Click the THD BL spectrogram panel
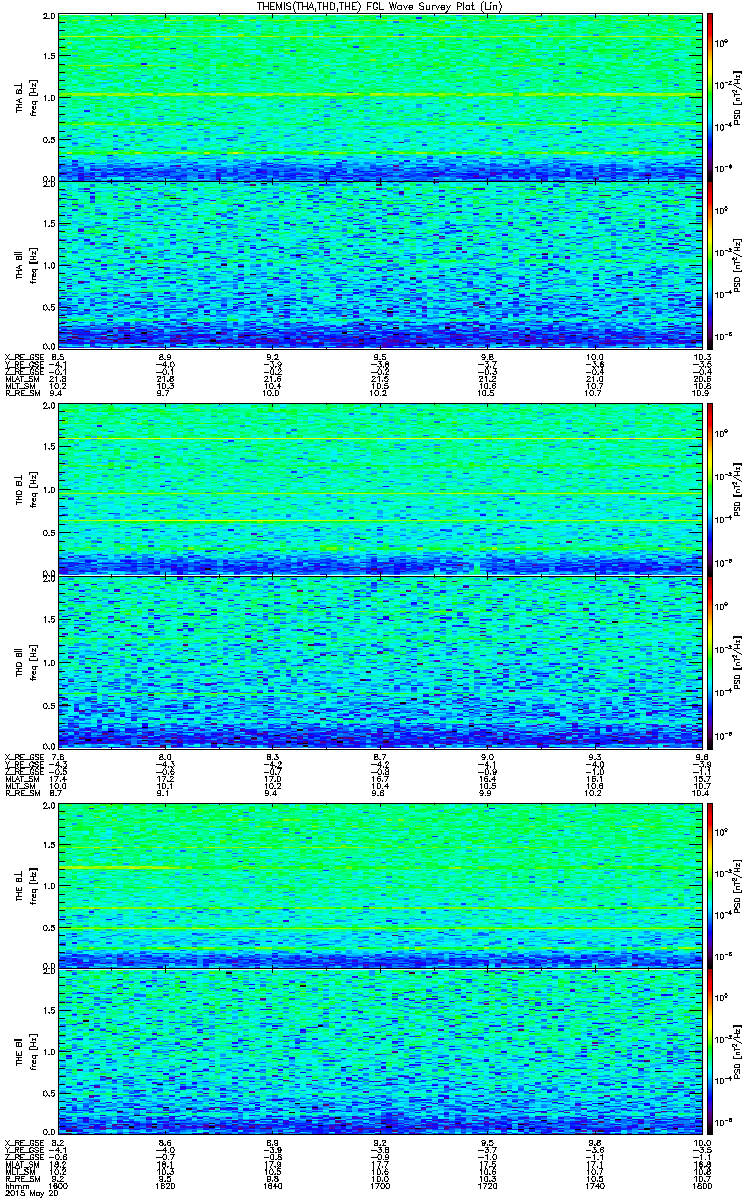This screenshot has width=750, height=1200. (380, 490)
